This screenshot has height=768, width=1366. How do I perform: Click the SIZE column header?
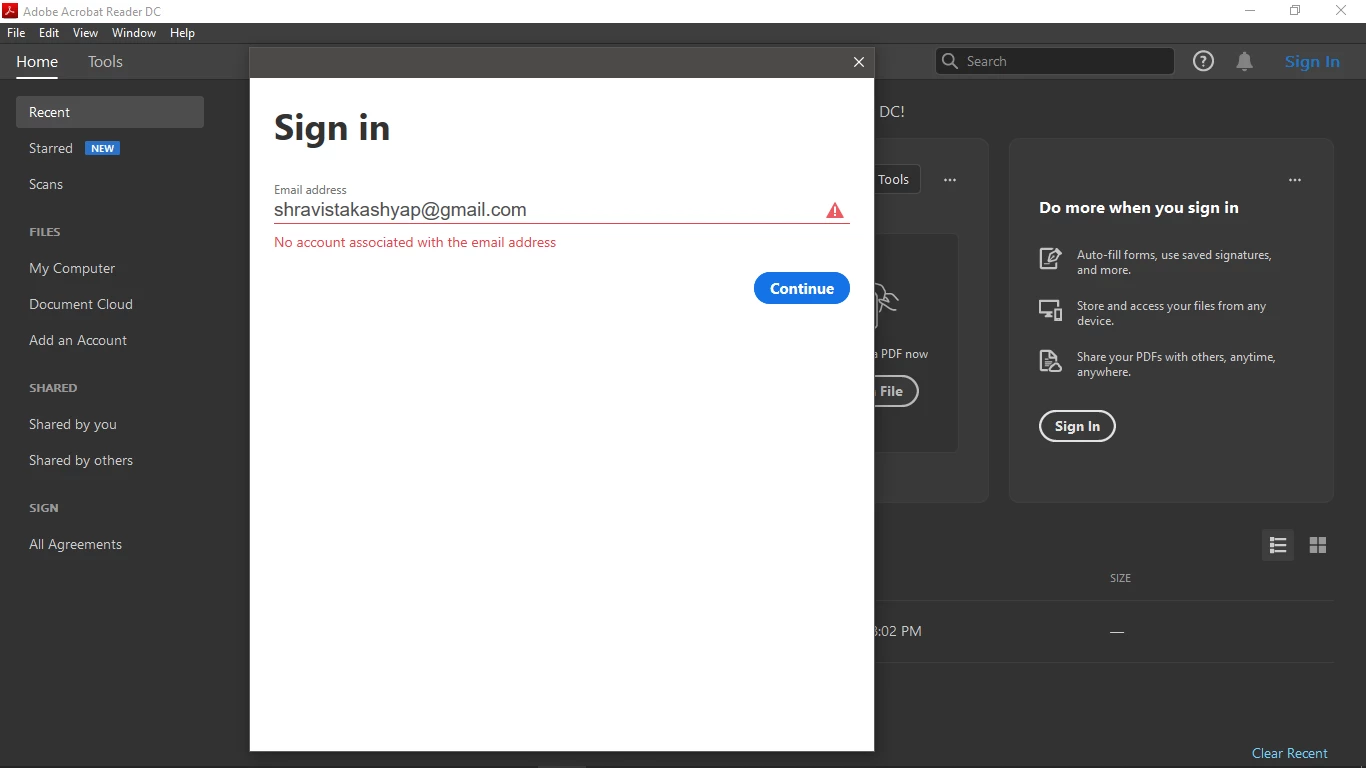(x=1120, y=578)
